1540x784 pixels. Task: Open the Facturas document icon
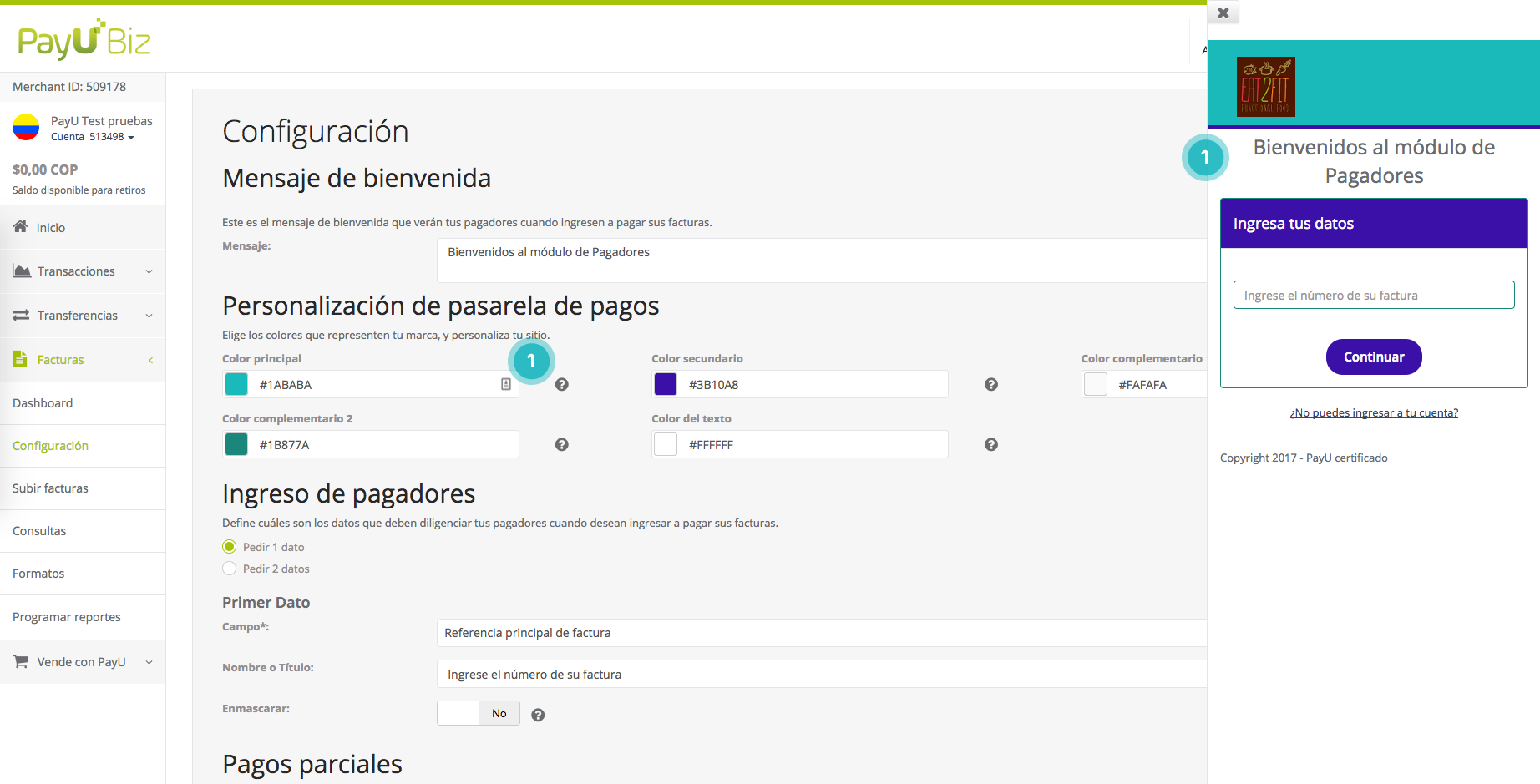(x=19, y=359)
